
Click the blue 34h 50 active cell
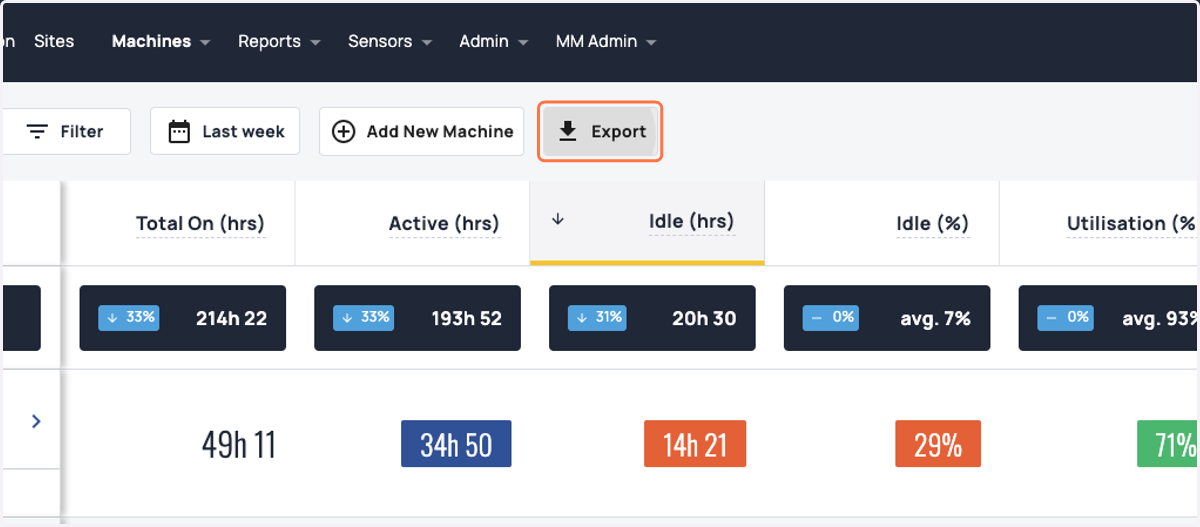(x=456, y=443)
